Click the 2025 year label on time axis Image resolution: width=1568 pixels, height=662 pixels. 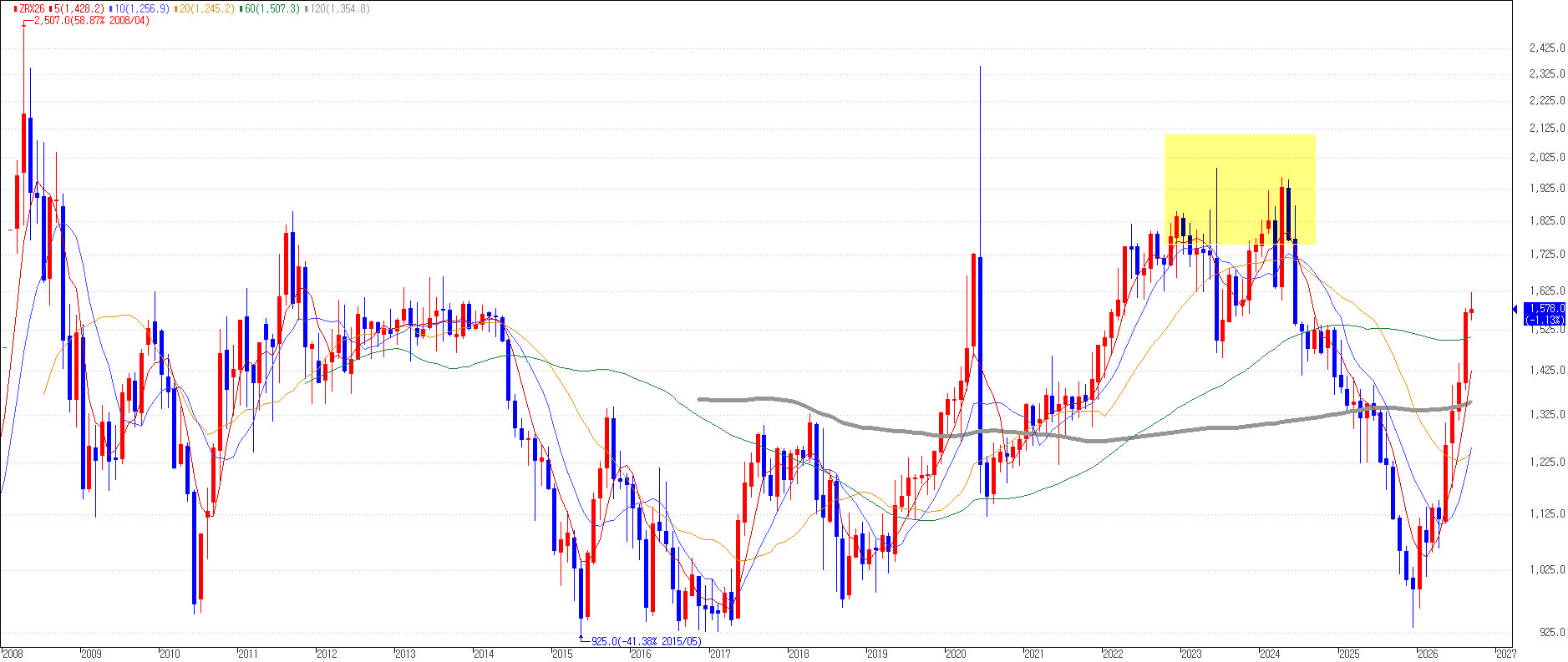(x=1348, y=654)
